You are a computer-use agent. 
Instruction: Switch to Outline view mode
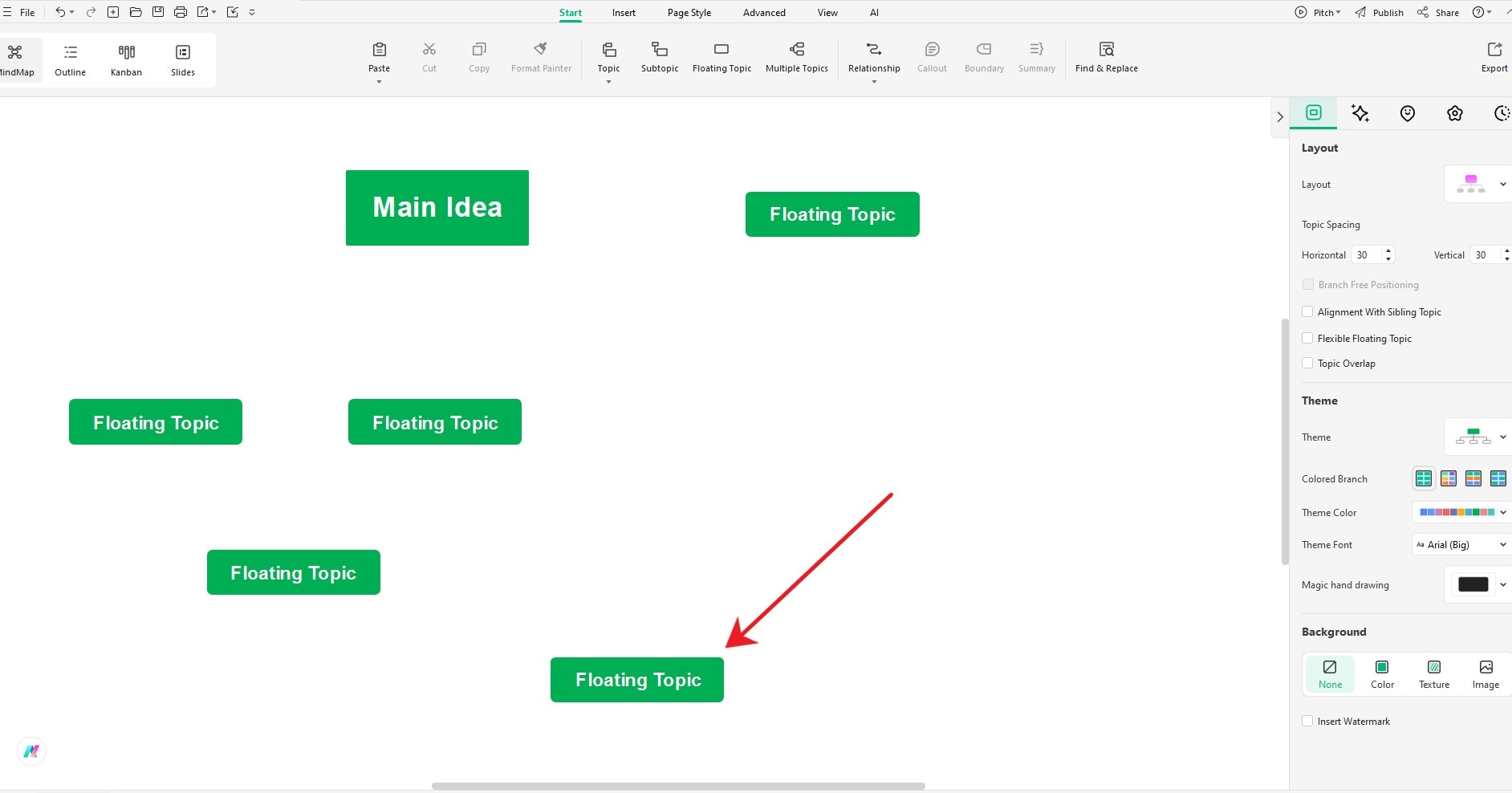coord(71,60)
